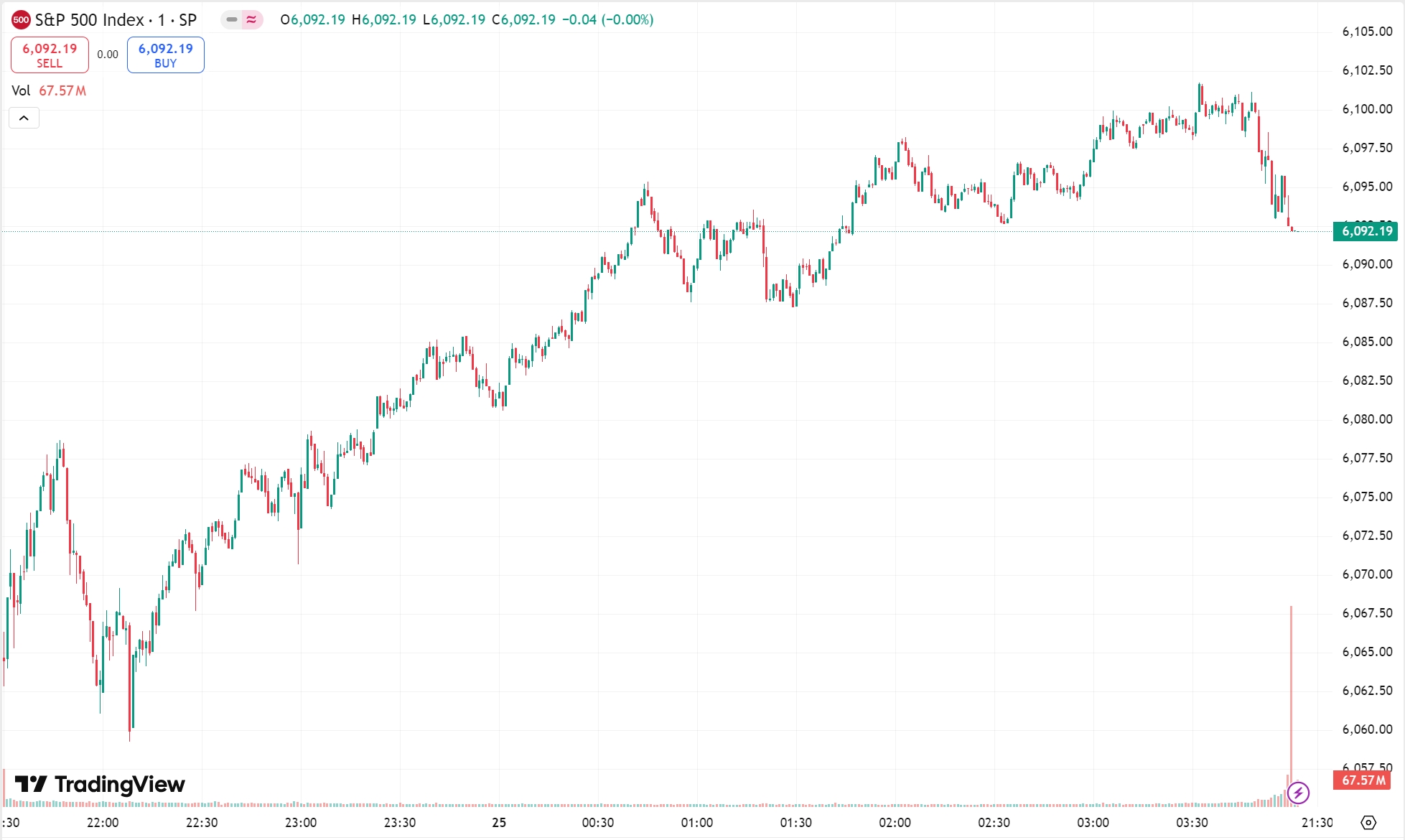Click the pink approximate-equal data indicator

coord(251,20)
